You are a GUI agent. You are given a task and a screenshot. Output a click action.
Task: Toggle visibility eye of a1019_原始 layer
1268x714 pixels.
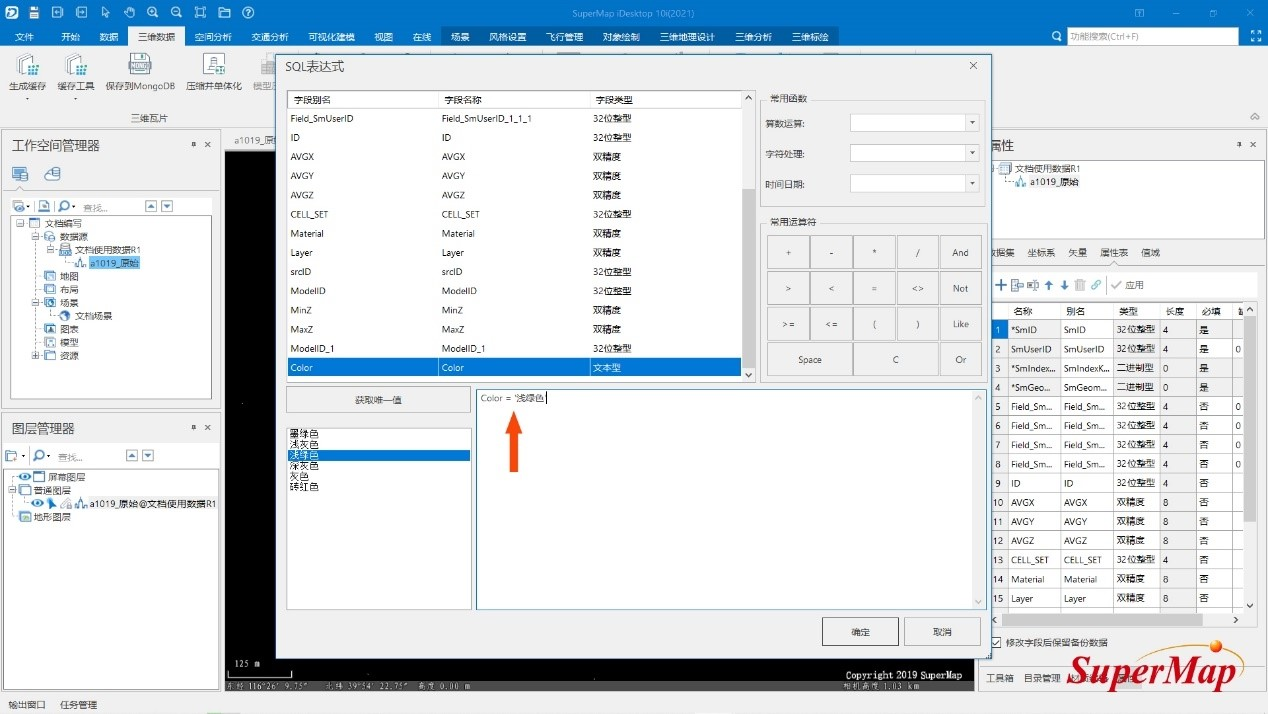click(x=38, y=504)
